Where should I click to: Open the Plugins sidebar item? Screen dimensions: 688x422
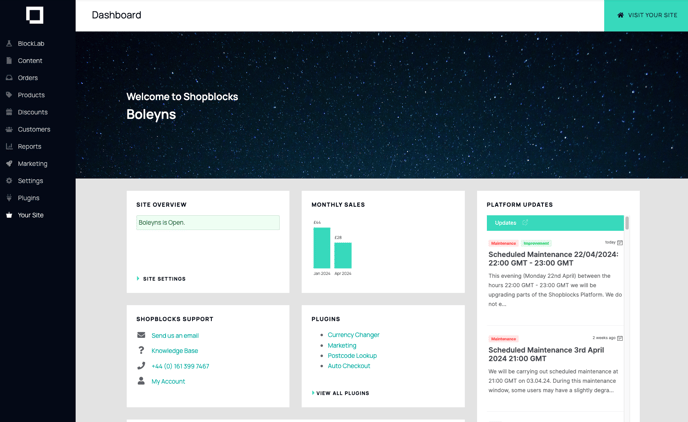click(29, 198)
